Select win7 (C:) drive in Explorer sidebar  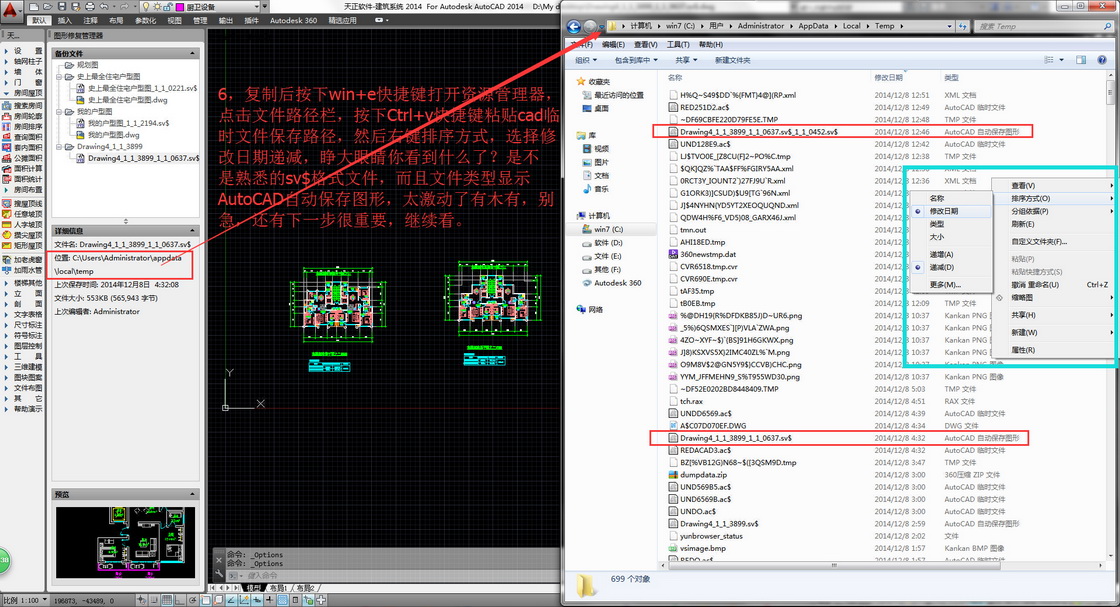click(609, 229)
